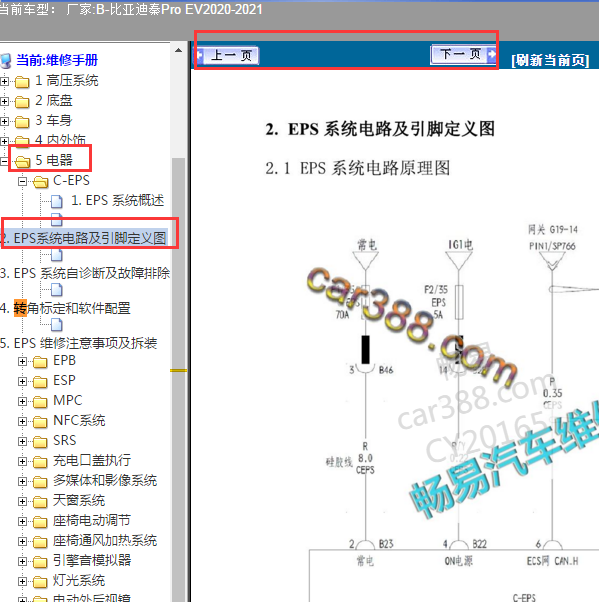599x602 pixels.
Task: Expand the 2 底盘 folder
Action: (4, 101)
